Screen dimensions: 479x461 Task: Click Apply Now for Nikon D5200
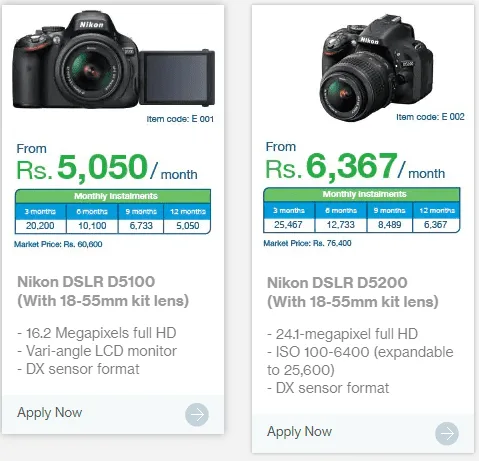point(299,432)
